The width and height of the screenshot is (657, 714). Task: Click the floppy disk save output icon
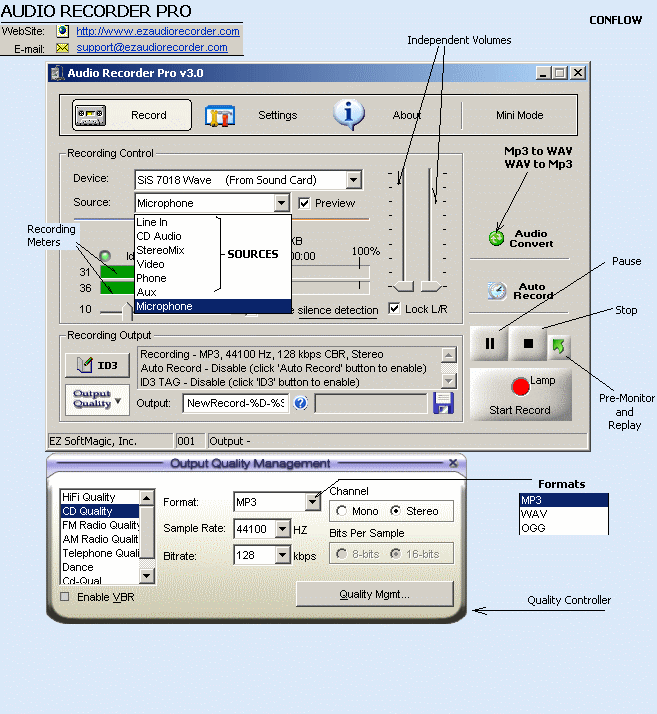(x=443, y=403)
